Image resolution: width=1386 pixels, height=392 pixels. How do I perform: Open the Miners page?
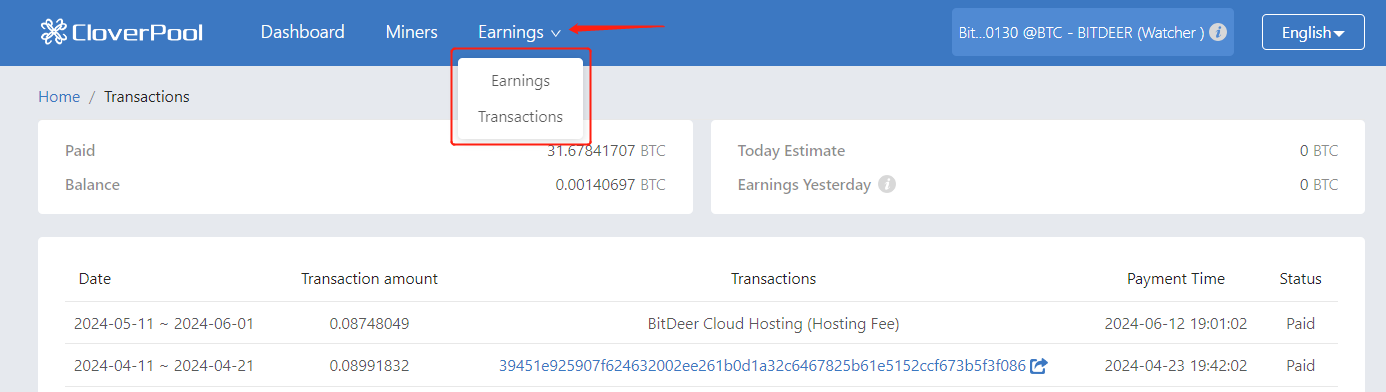click(x=411, y=32)
